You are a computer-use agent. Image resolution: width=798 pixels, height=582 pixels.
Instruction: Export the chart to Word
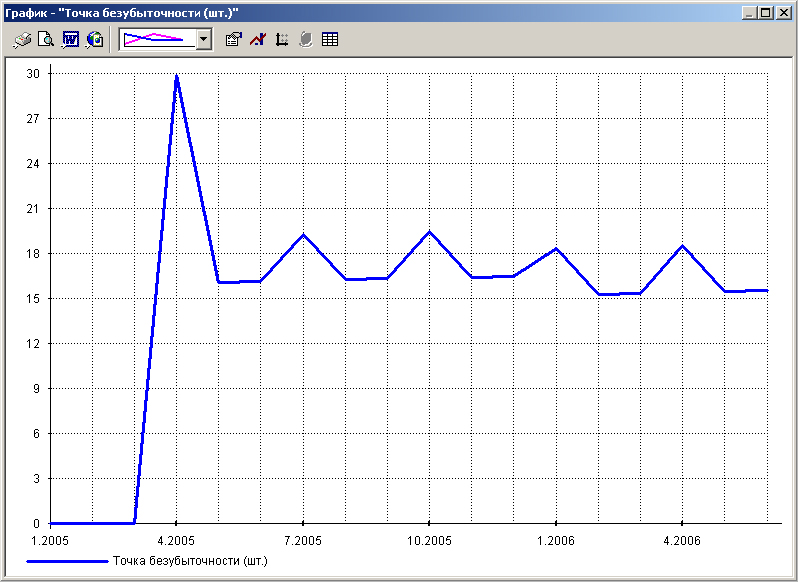click(70, 40)
